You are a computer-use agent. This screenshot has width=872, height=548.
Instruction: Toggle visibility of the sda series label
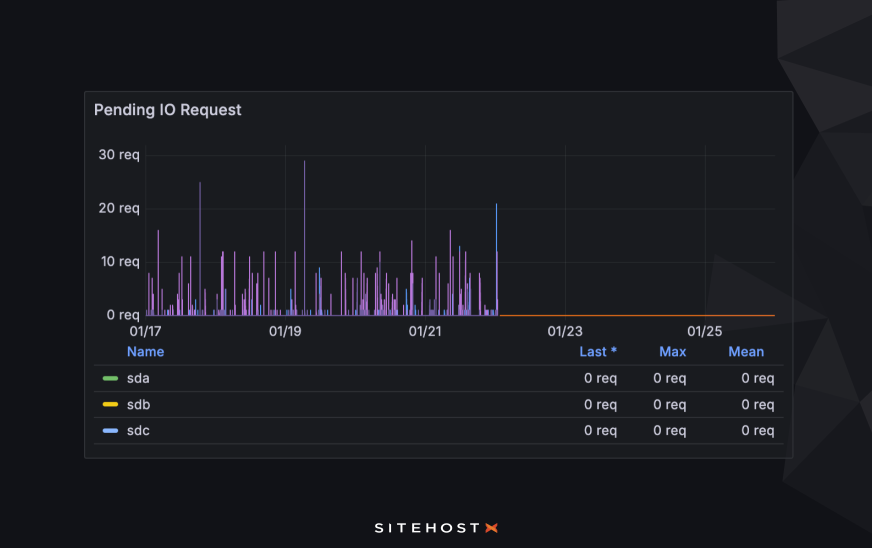click(x=138, y=378)
